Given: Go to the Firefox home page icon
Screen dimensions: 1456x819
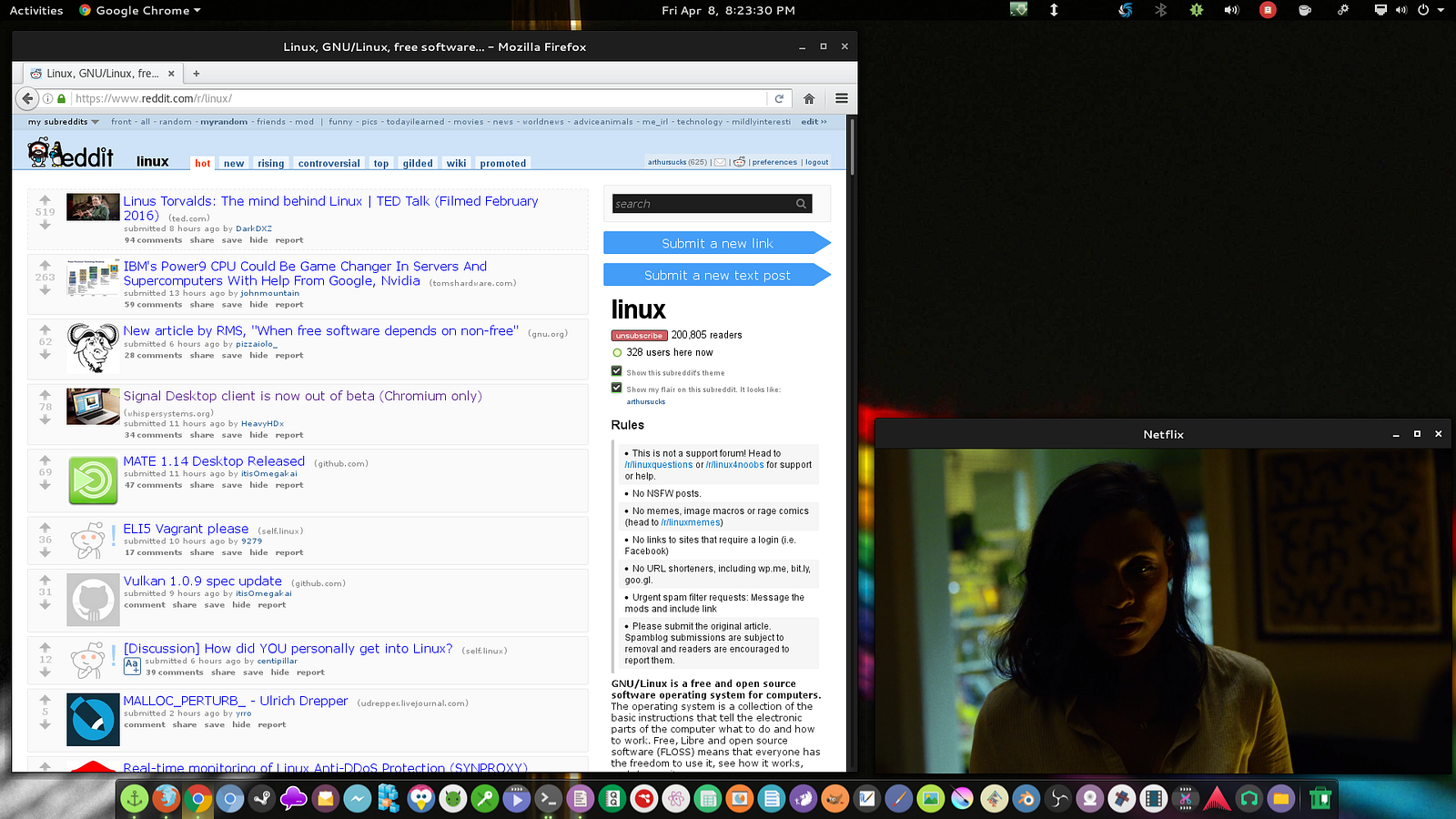Looking at the screenshot, I should click(x=809, y=98).
